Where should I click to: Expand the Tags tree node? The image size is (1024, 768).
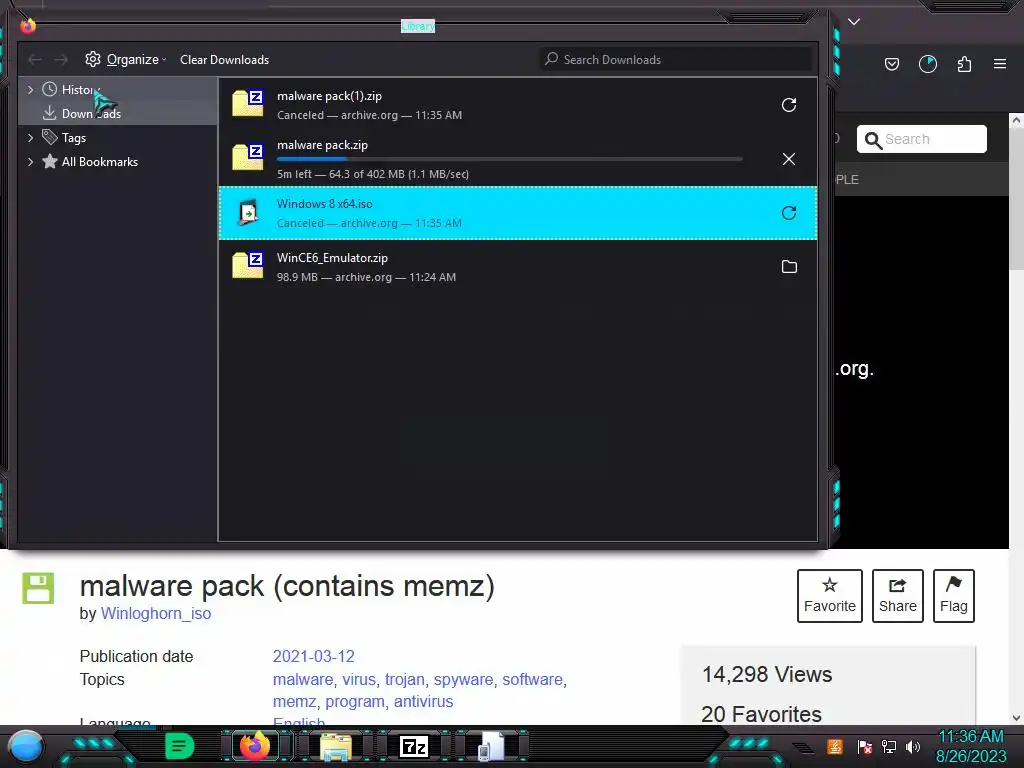(30, 138)
